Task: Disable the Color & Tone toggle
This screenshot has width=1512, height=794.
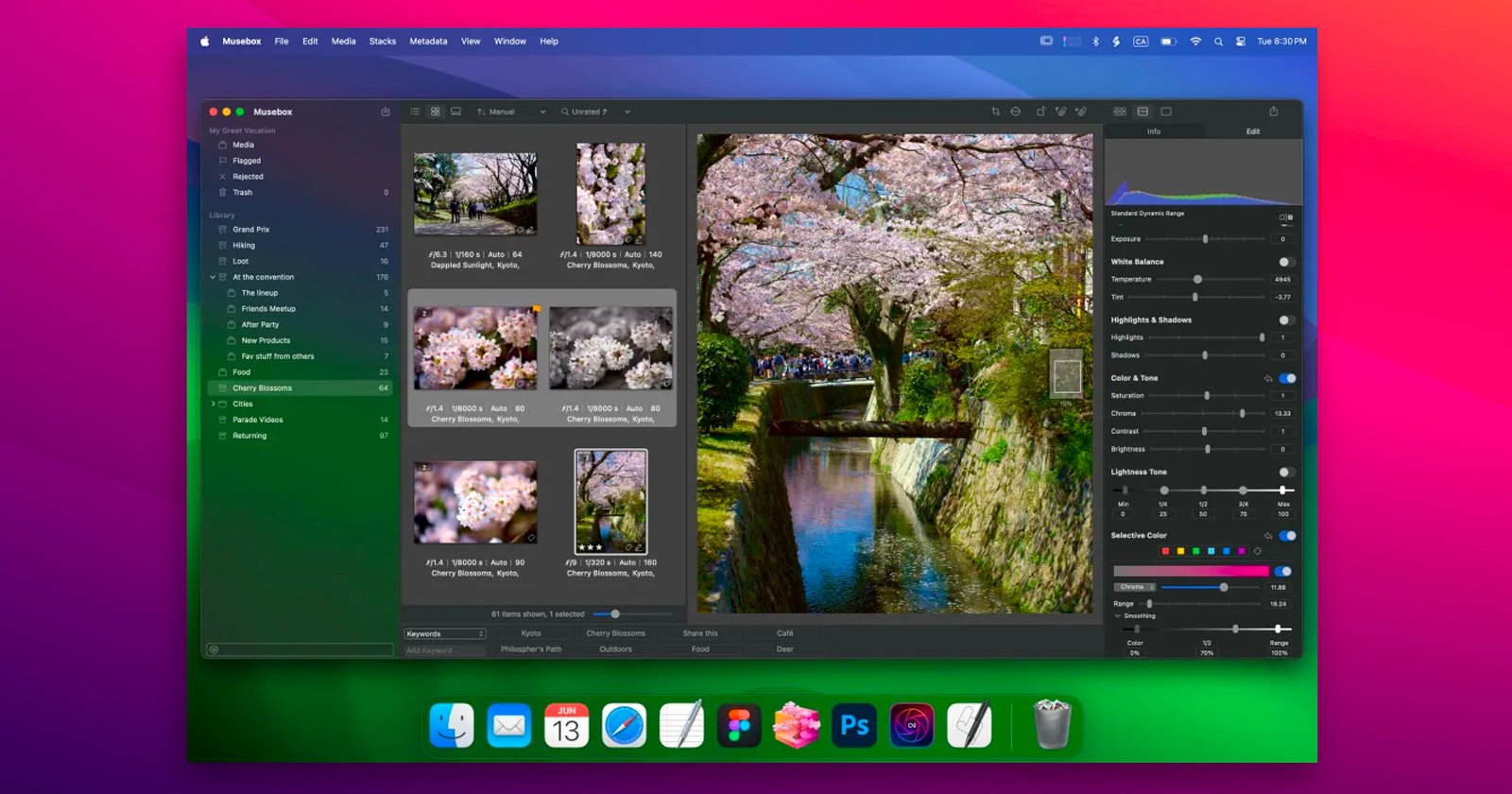Action: [x=1287, y=378]
